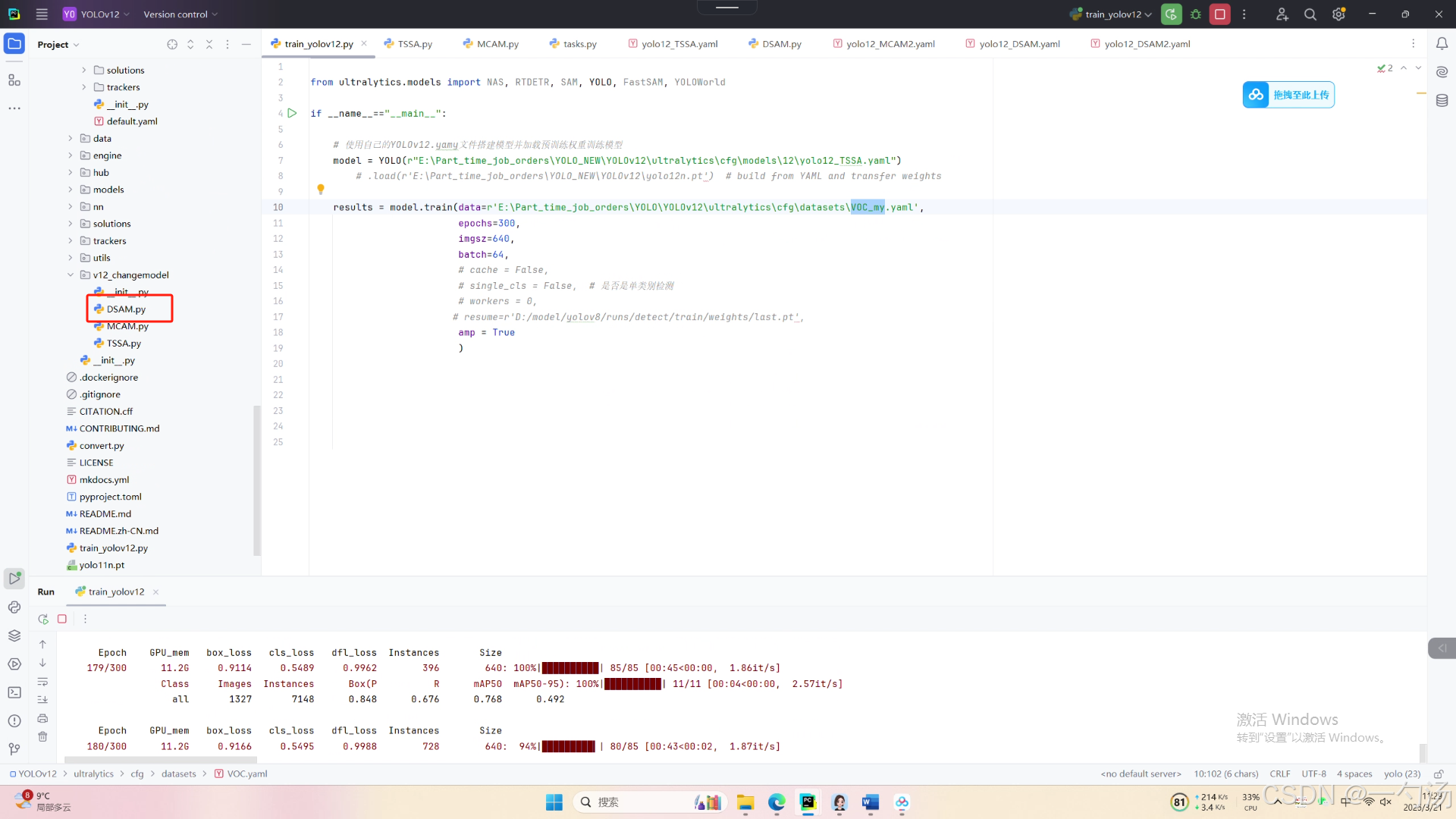This screenshot has height=819, width=1456.
Task: Click the Stop run button in top toolbar
Action: 1219,14
